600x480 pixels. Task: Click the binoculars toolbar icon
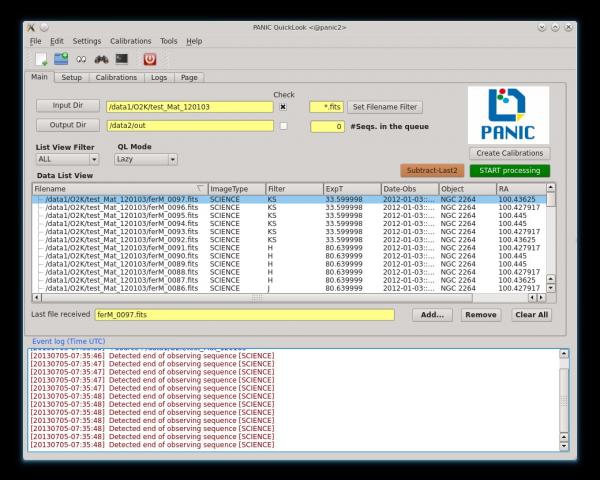pos(102,60)
